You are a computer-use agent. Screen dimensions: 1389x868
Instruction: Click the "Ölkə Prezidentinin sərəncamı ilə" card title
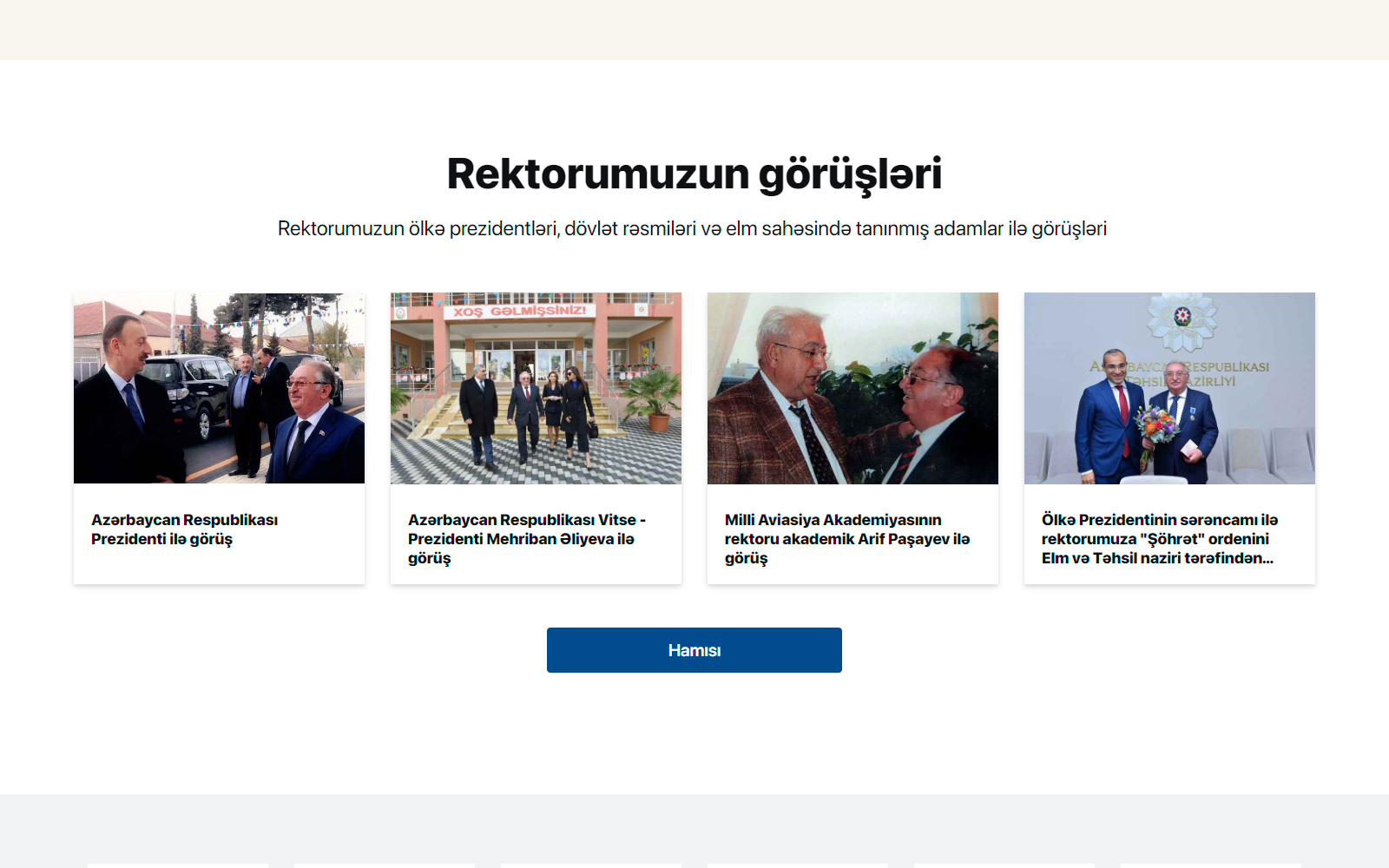(1160, 539)
